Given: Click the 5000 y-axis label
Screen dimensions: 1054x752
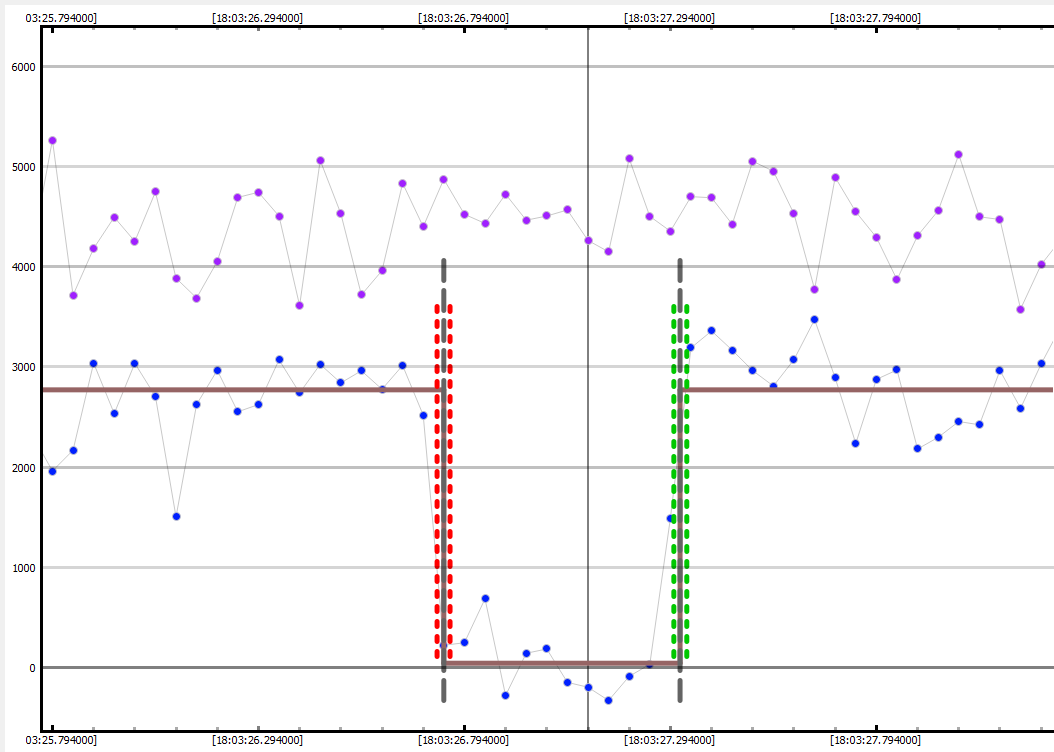Looking at the screenshot, I should coord(24,167).
